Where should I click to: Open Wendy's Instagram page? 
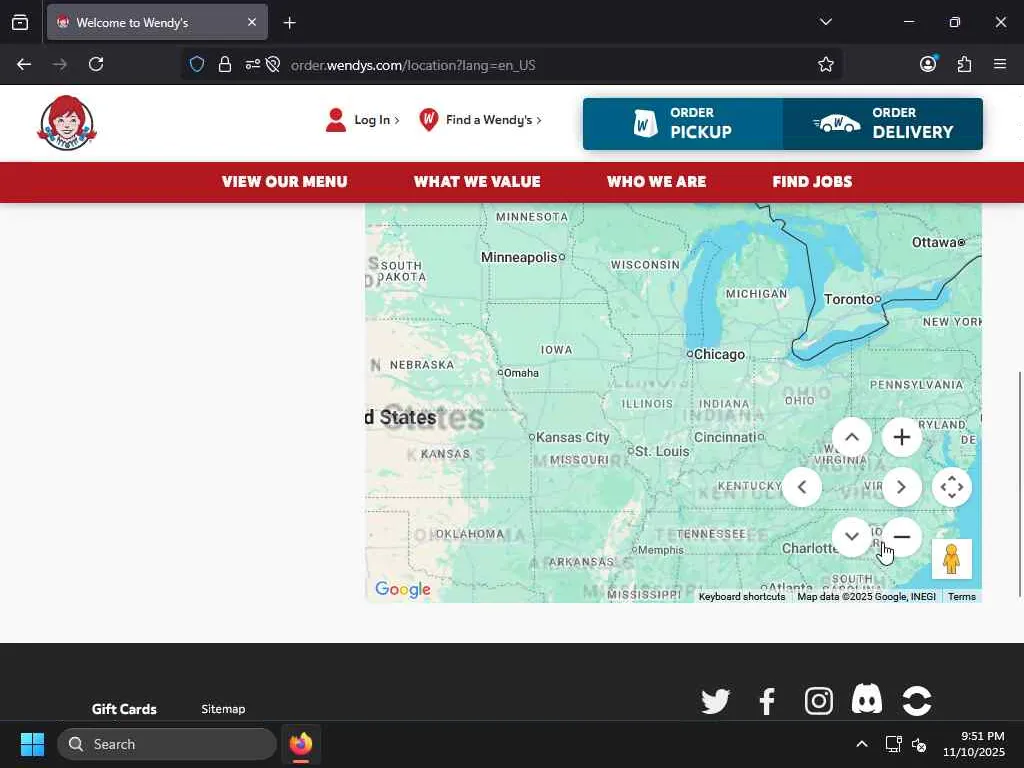[x=818, y=701]
